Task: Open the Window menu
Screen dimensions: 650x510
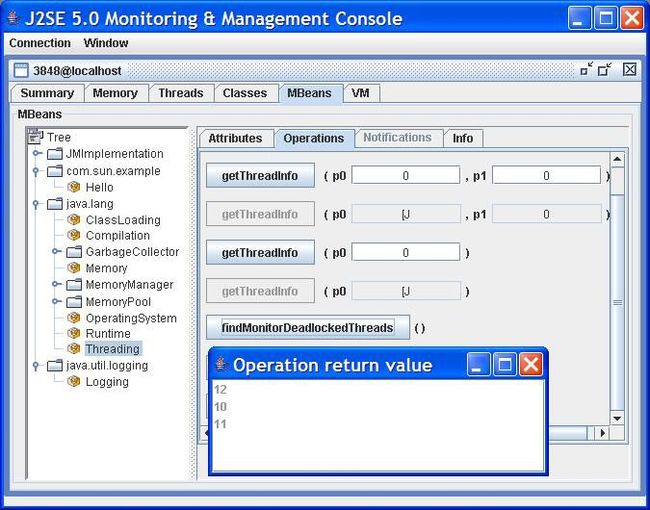Action: [x=106, y=43]
